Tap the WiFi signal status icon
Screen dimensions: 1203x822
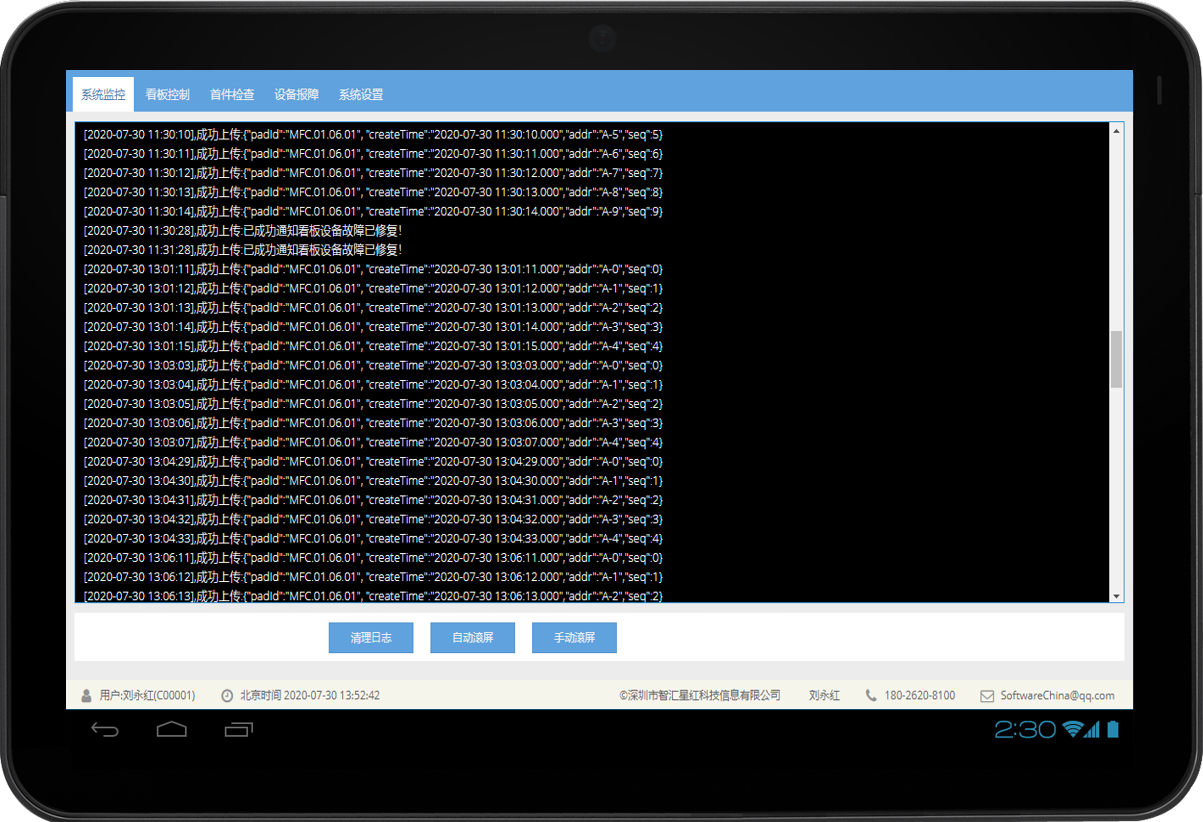tap(1073, 729)
